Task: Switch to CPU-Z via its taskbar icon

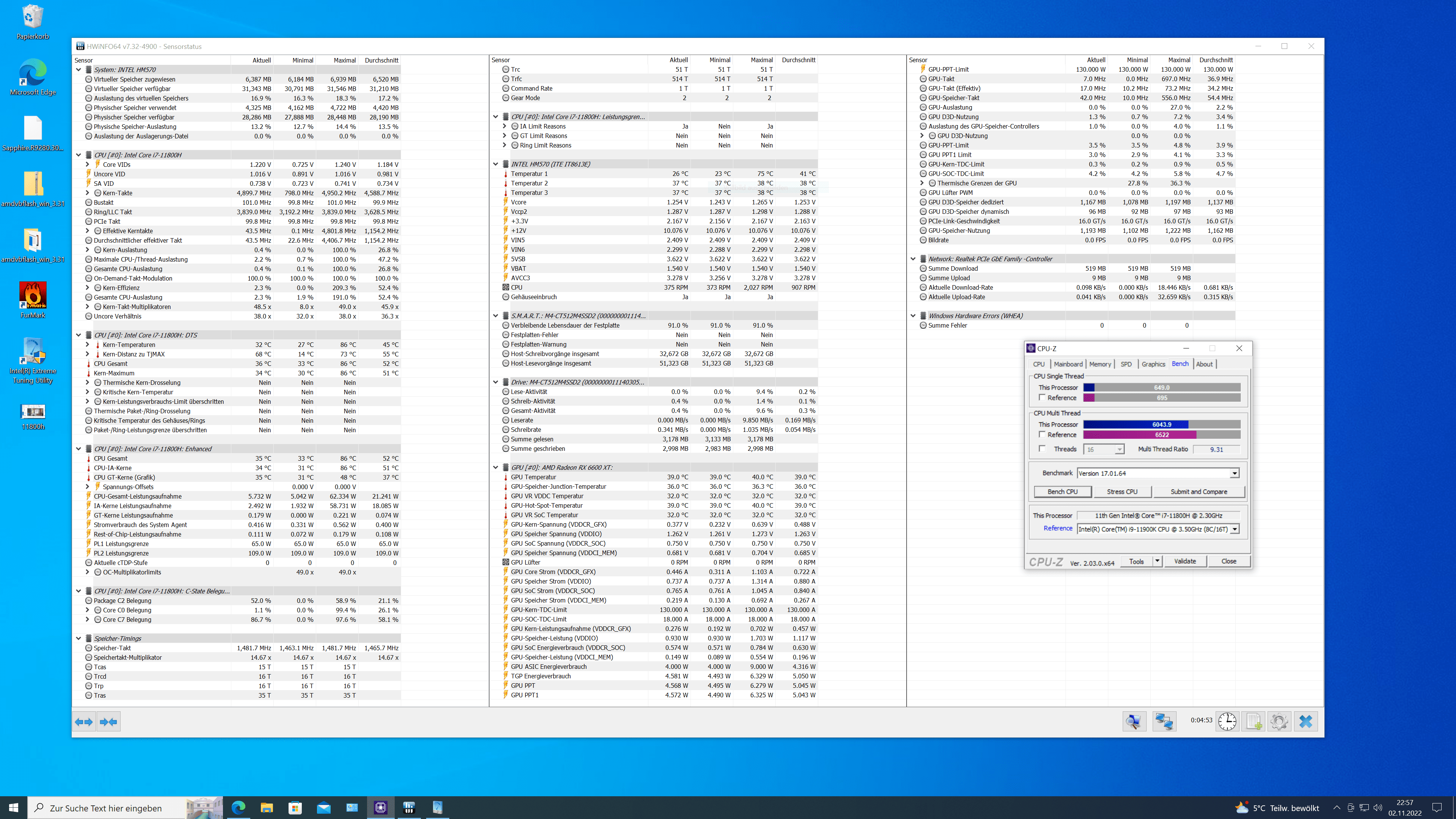Action: click(x=380, y=808)
